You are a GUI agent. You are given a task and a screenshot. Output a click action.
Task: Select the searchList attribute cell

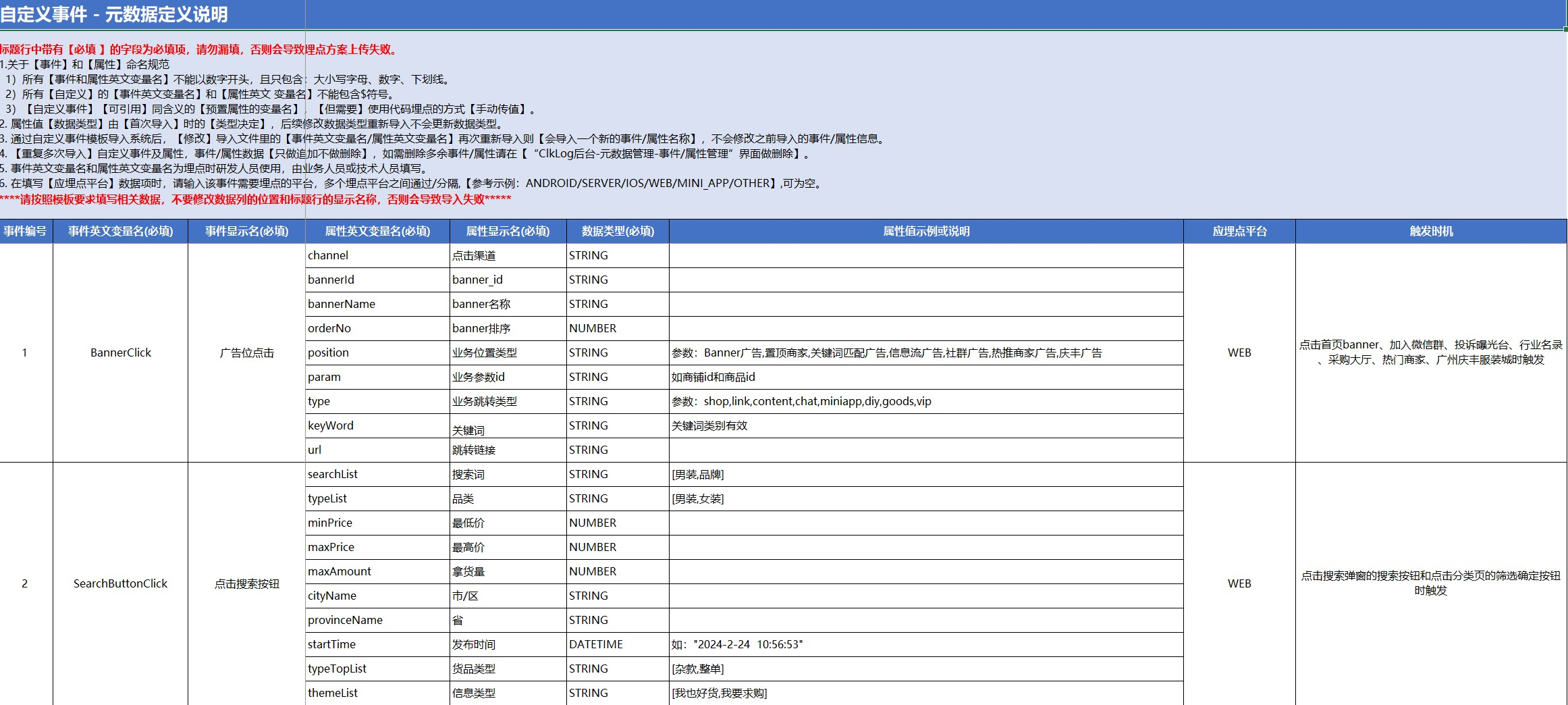(x=377, y=474)
